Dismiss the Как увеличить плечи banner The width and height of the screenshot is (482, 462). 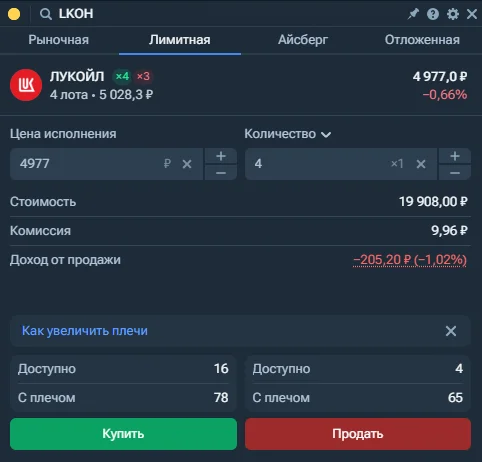coord(451,331)
